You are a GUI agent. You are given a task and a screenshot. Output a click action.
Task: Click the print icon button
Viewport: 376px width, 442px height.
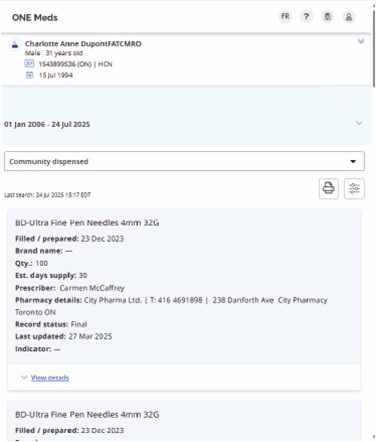[x=329, y=189]
